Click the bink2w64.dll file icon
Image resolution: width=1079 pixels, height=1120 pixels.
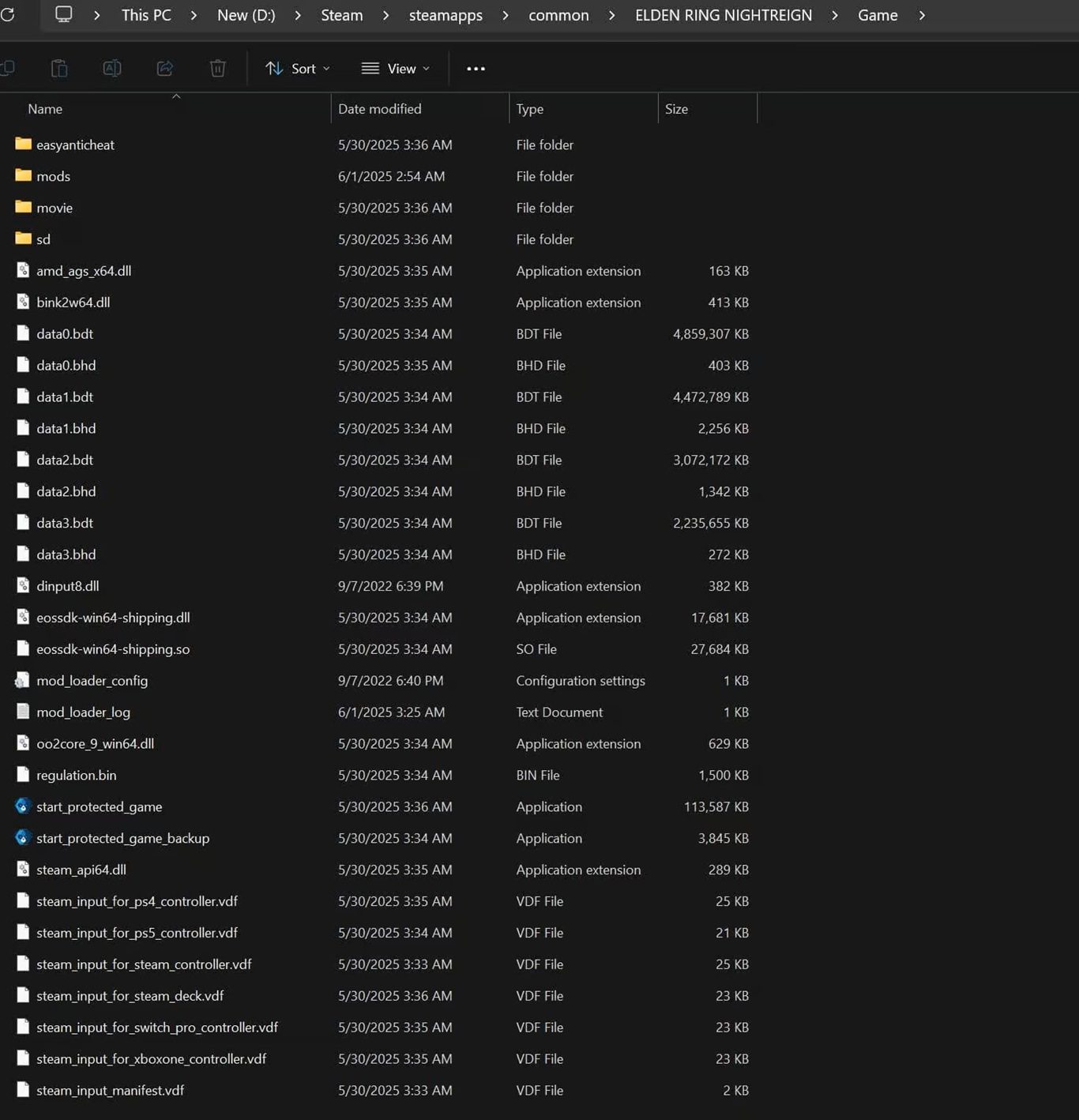click(23, 302)
